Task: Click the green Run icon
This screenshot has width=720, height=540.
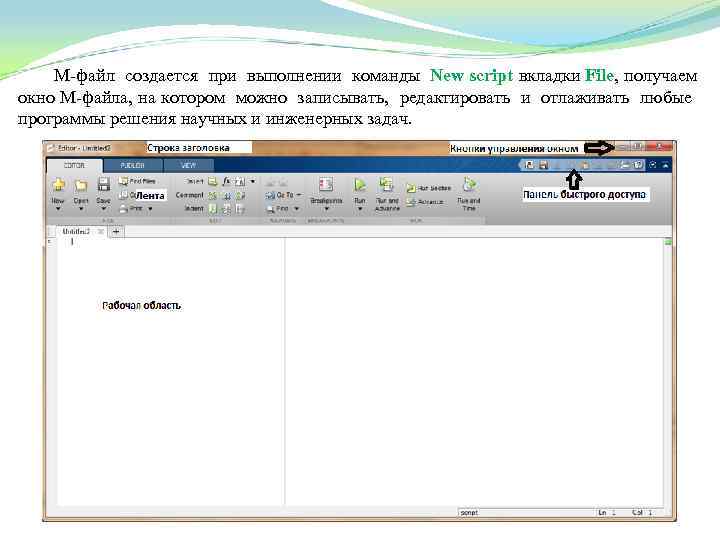Action: (x=360, y=185)
